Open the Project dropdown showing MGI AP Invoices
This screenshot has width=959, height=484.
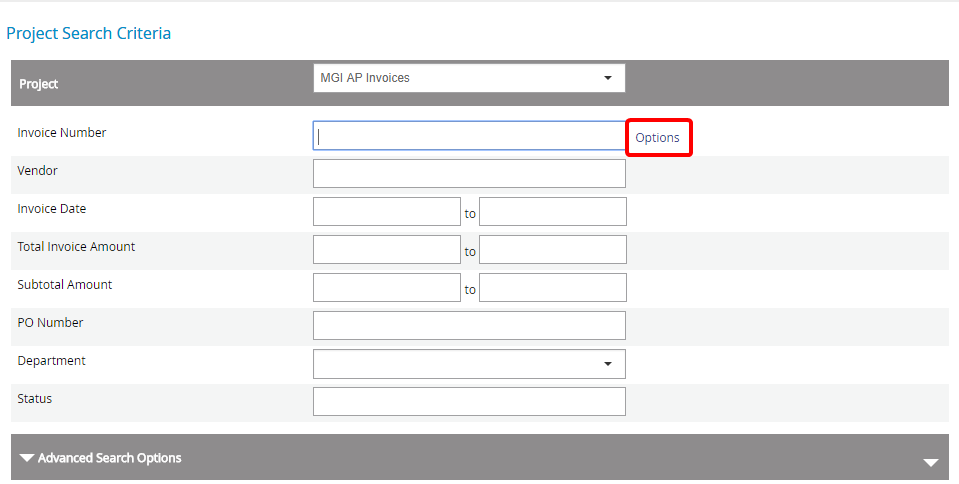[x=469, y=78]
